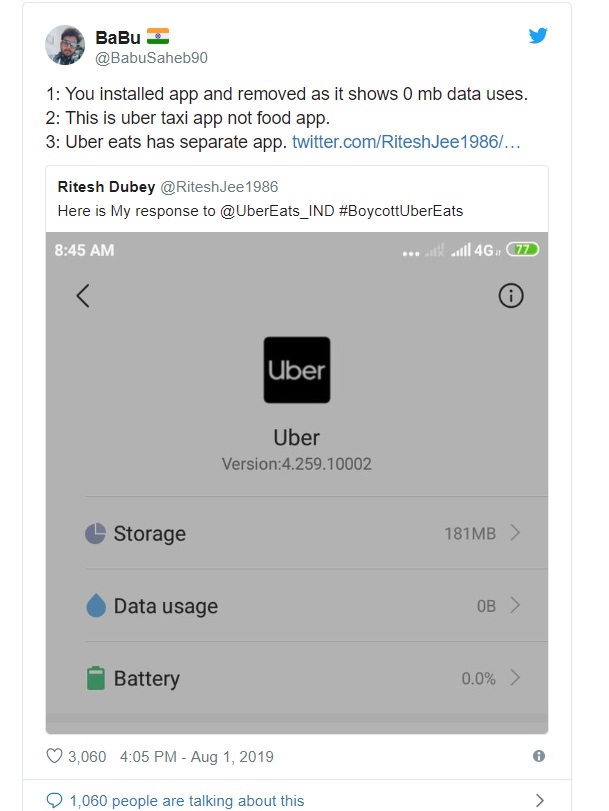The width and height of the screenshot is (609, 811).
Task: Click the Twitter bird logo
Action: click(x=538, y=36)
